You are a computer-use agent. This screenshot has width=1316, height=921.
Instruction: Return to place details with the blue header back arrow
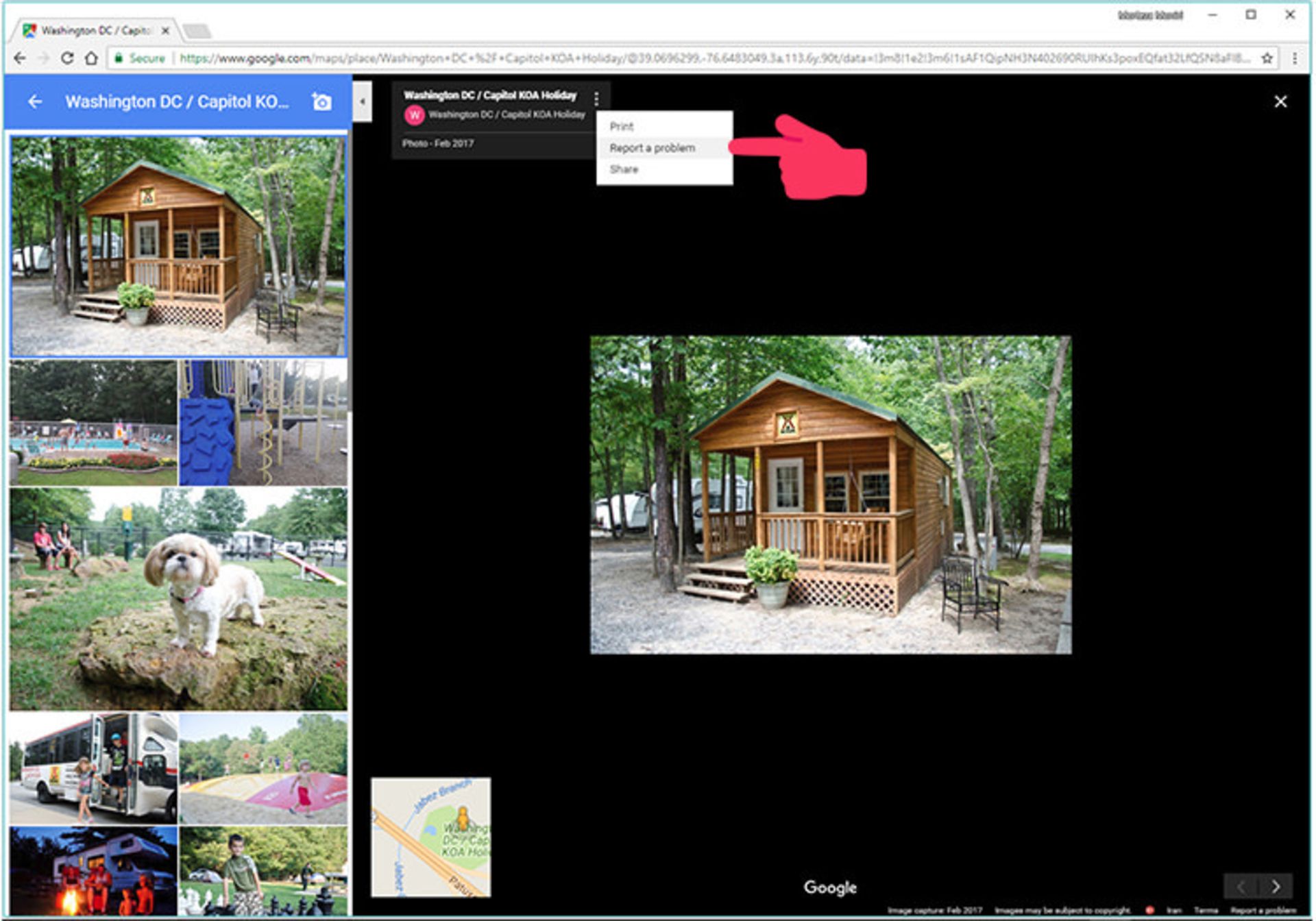pos(35,101)
